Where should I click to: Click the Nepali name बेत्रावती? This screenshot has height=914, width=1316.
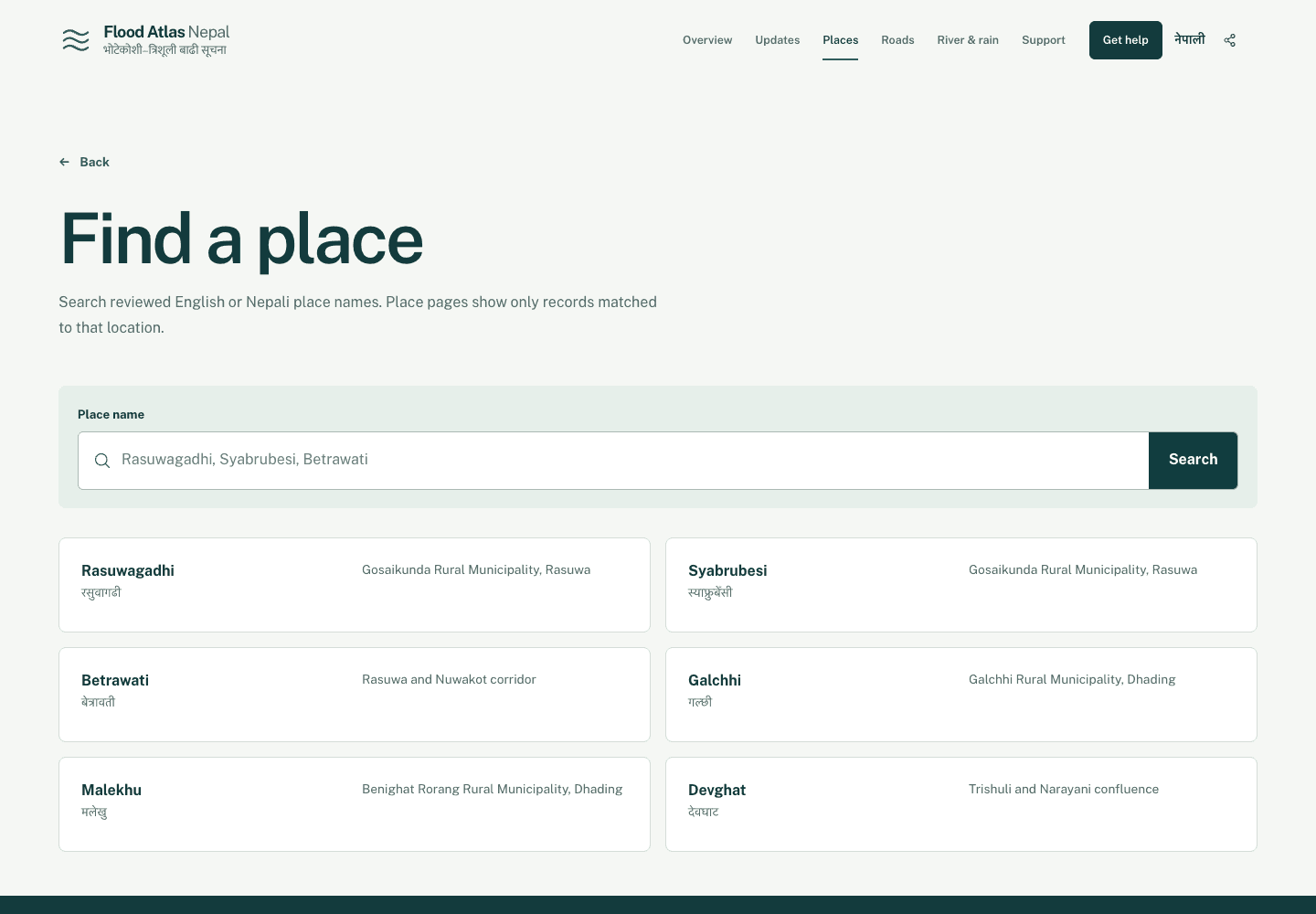point(98,702)
